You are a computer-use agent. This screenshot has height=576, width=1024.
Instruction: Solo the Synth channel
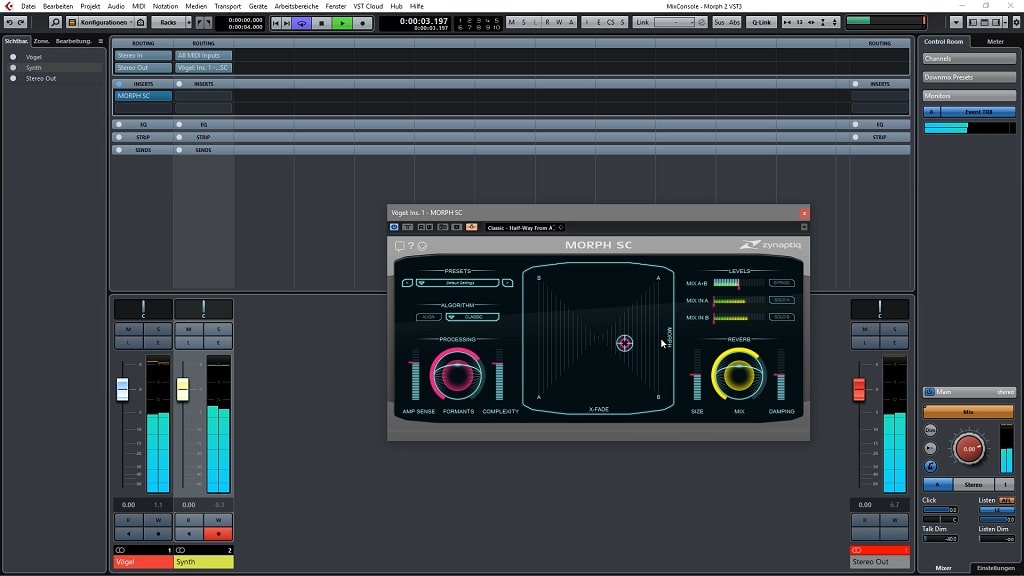218,329
